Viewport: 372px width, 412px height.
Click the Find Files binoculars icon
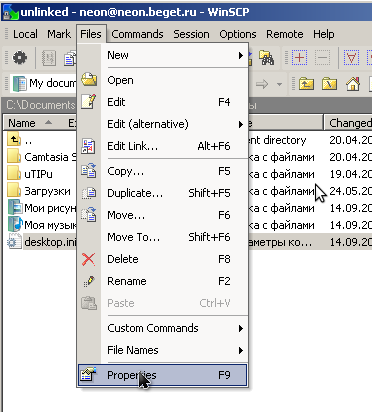click(266, 58)
